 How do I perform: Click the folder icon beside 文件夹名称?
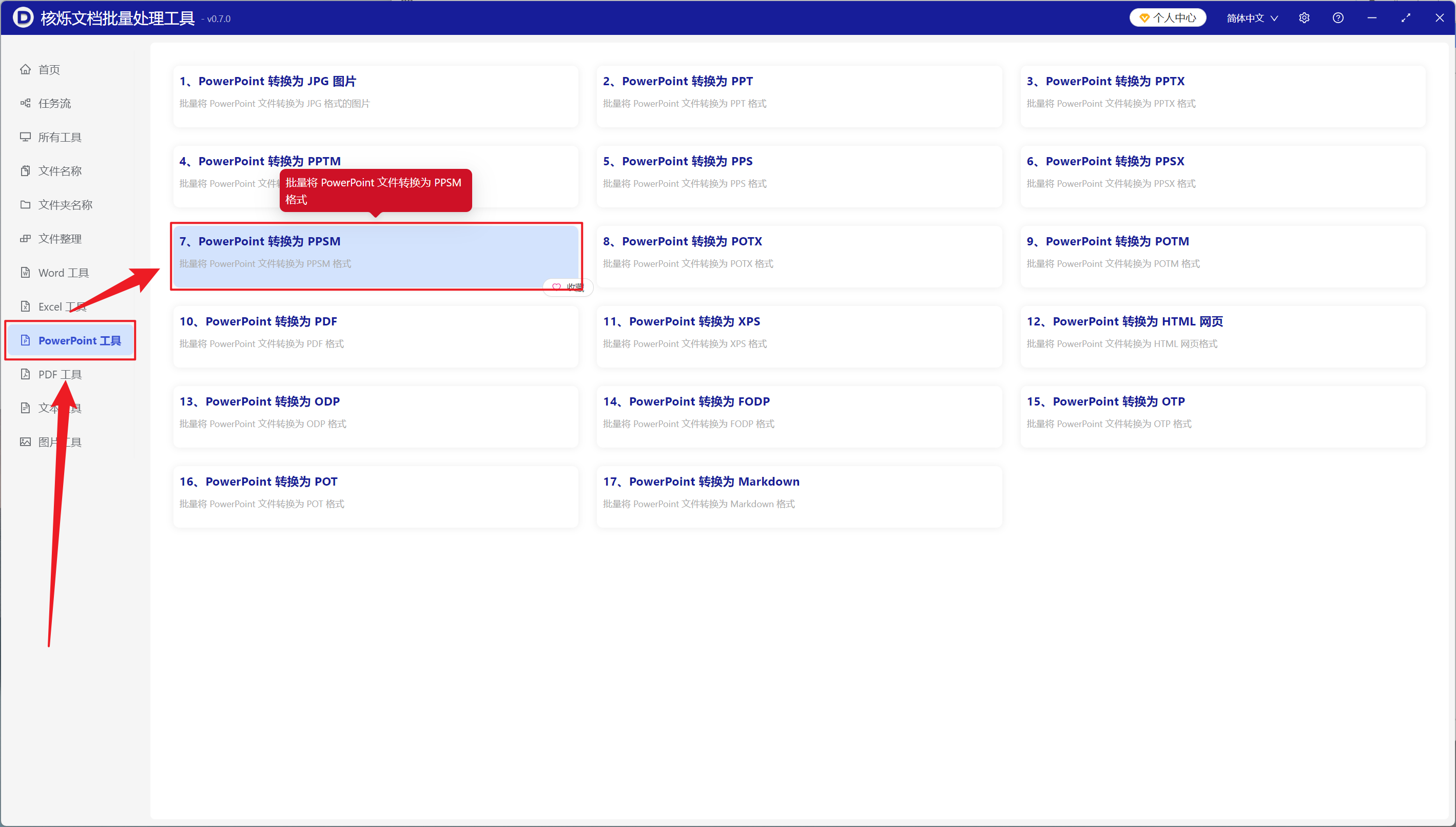(26, 204)
